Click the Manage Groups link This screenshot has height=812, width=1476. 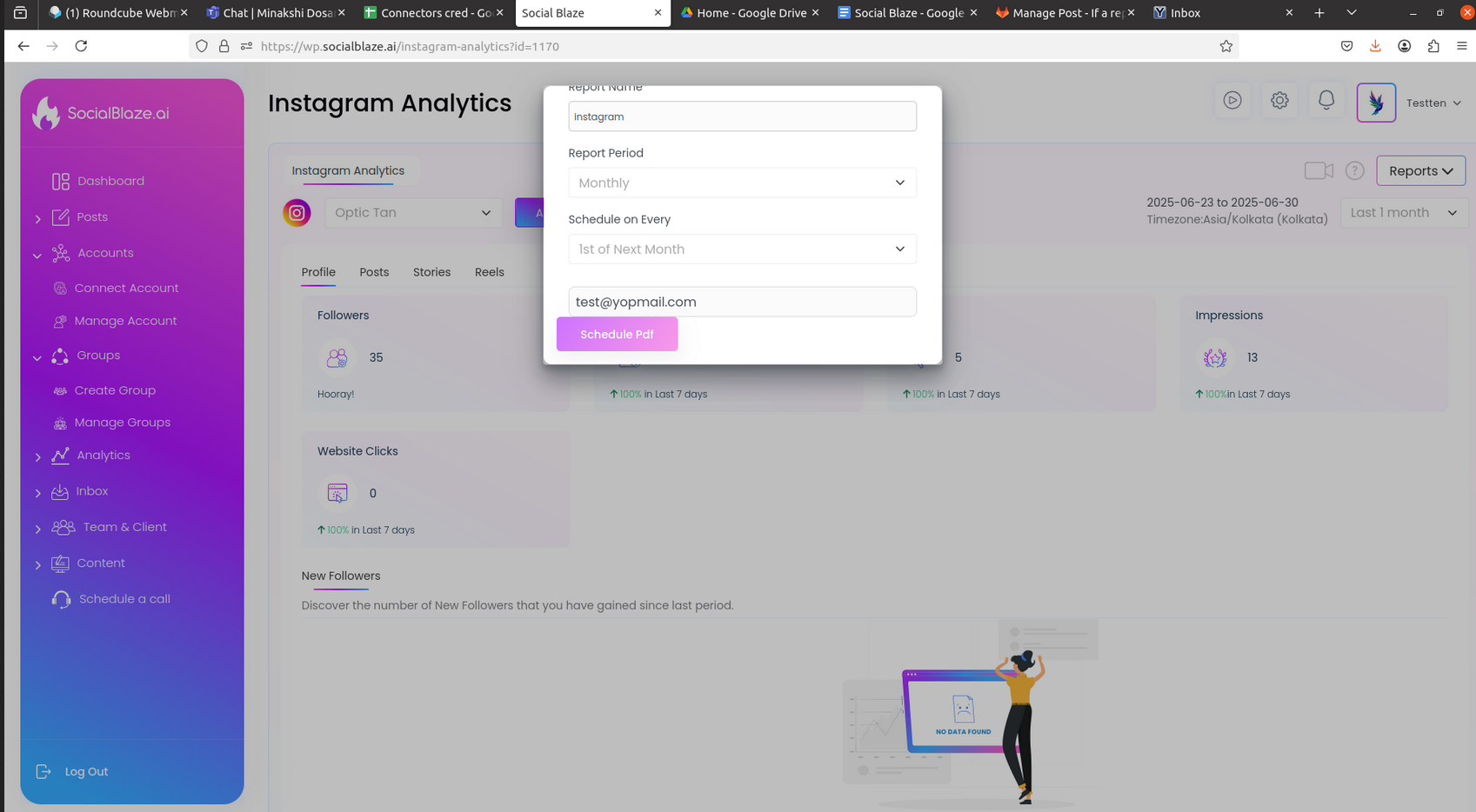(x=123, y=423)
